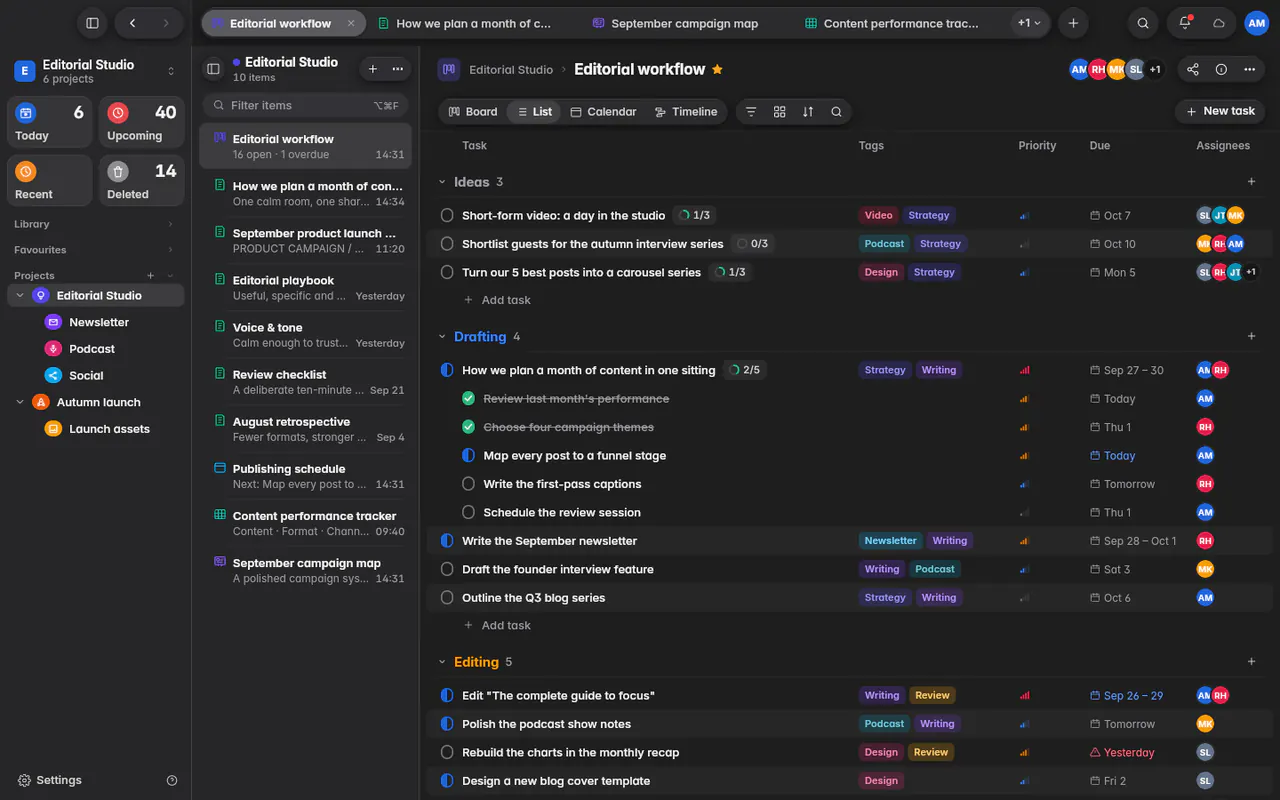Open Settings
The image size is (1280, 800).
click(49, 780)
